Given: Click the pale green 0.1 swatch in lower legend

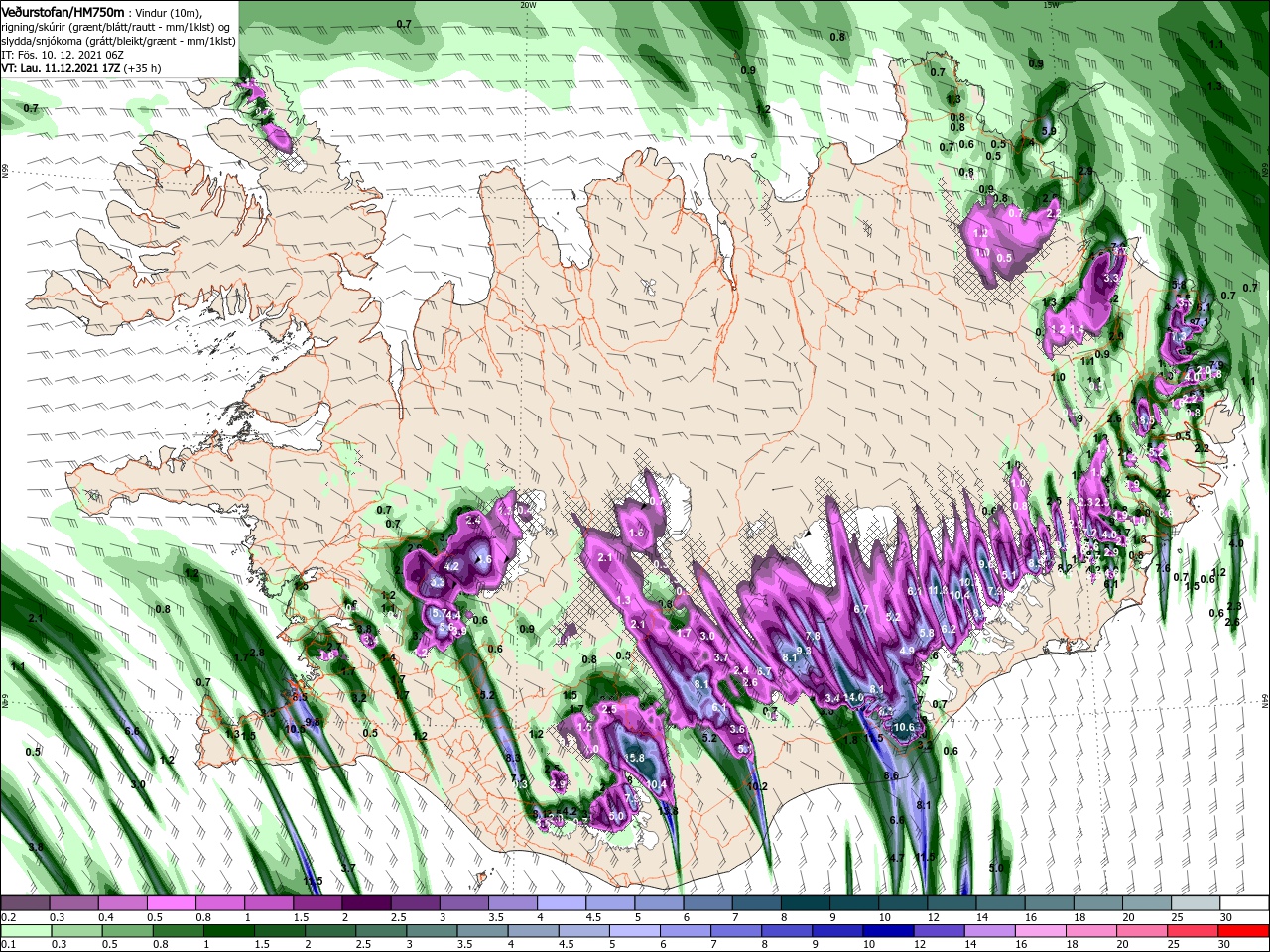Looking at the screenshot, I should (26, 930).
